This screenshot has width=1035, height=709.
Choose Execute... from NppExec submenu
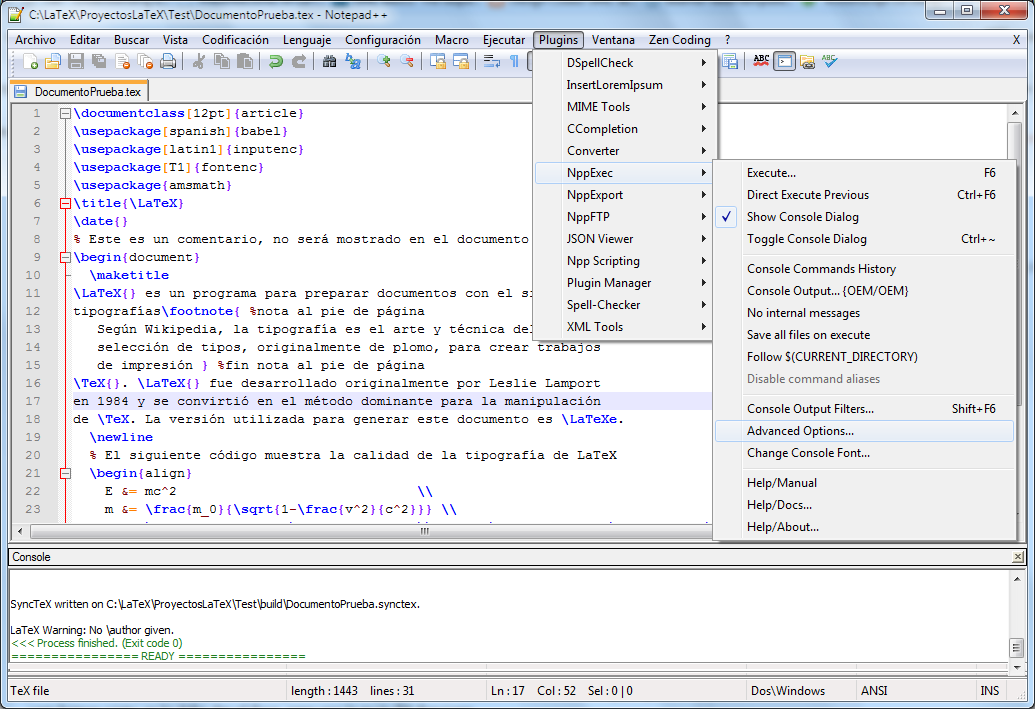[864, 173]
